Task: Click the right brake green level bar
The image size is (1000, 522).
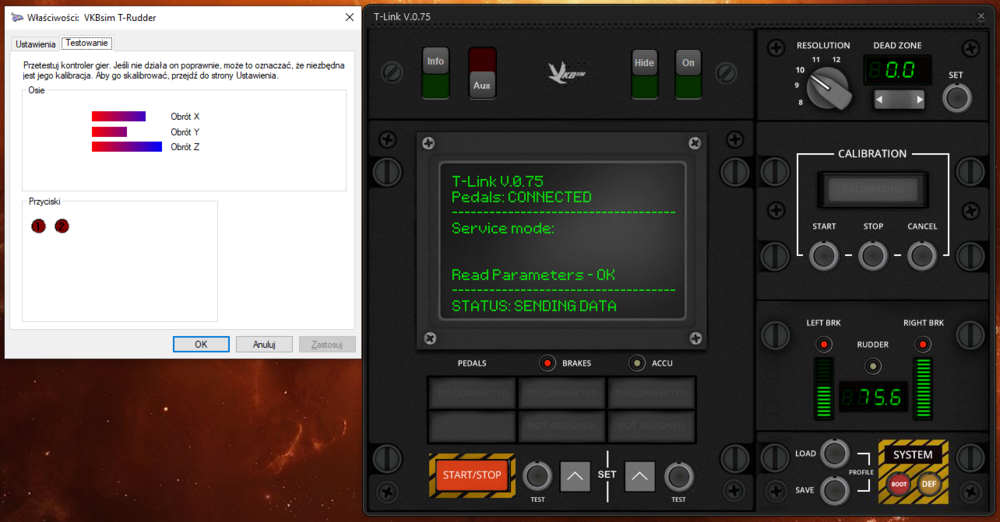Action: [x=923, y=388]
